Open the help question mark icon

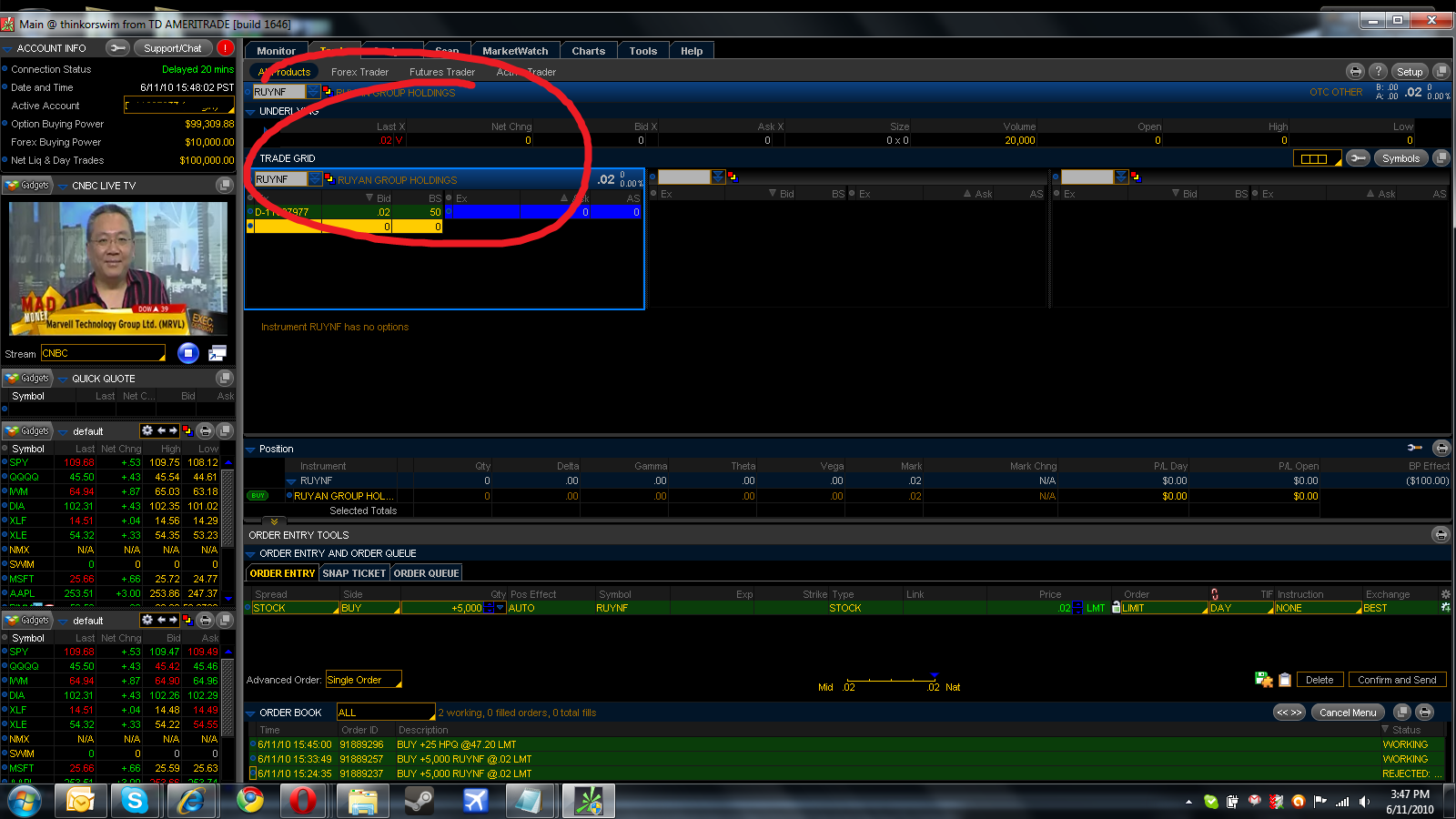pyautogui.click(x=1378, y=72)
